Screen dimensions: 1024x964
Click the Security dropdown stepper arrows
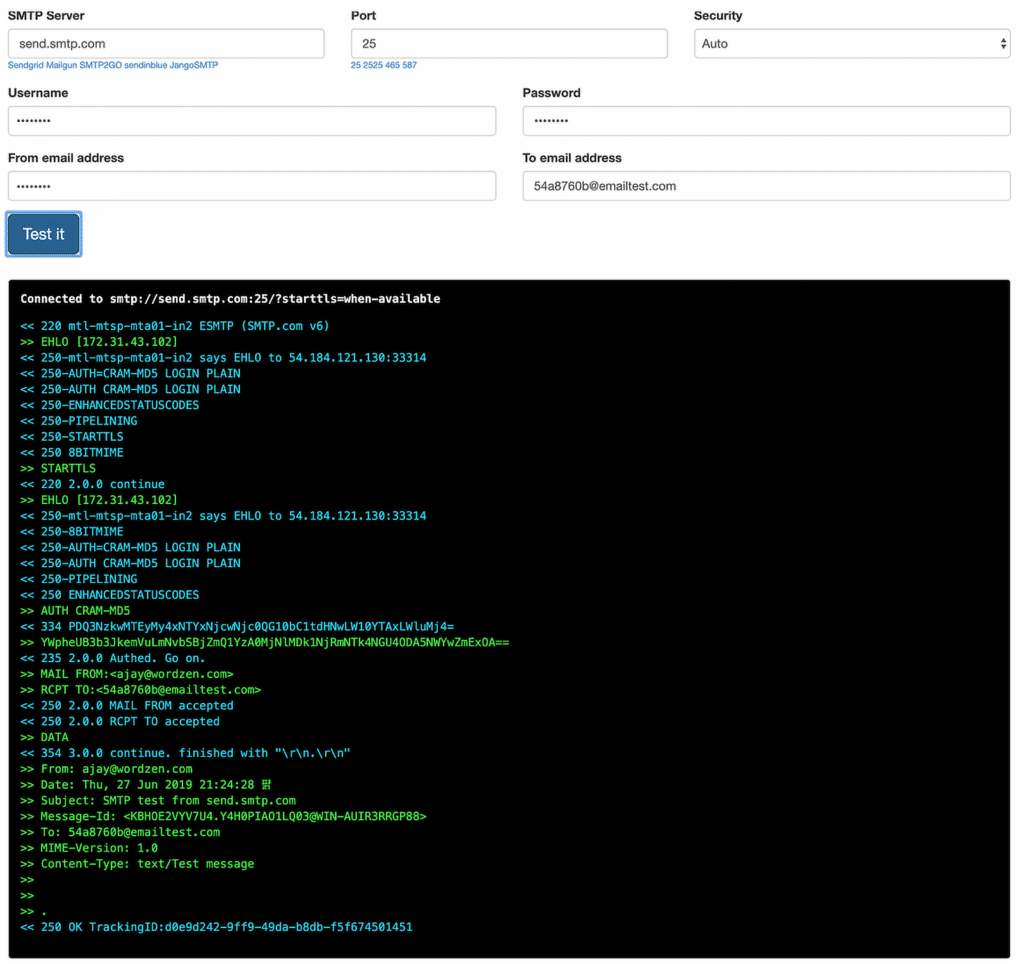pyautogui.click(x=1001, y=43)
